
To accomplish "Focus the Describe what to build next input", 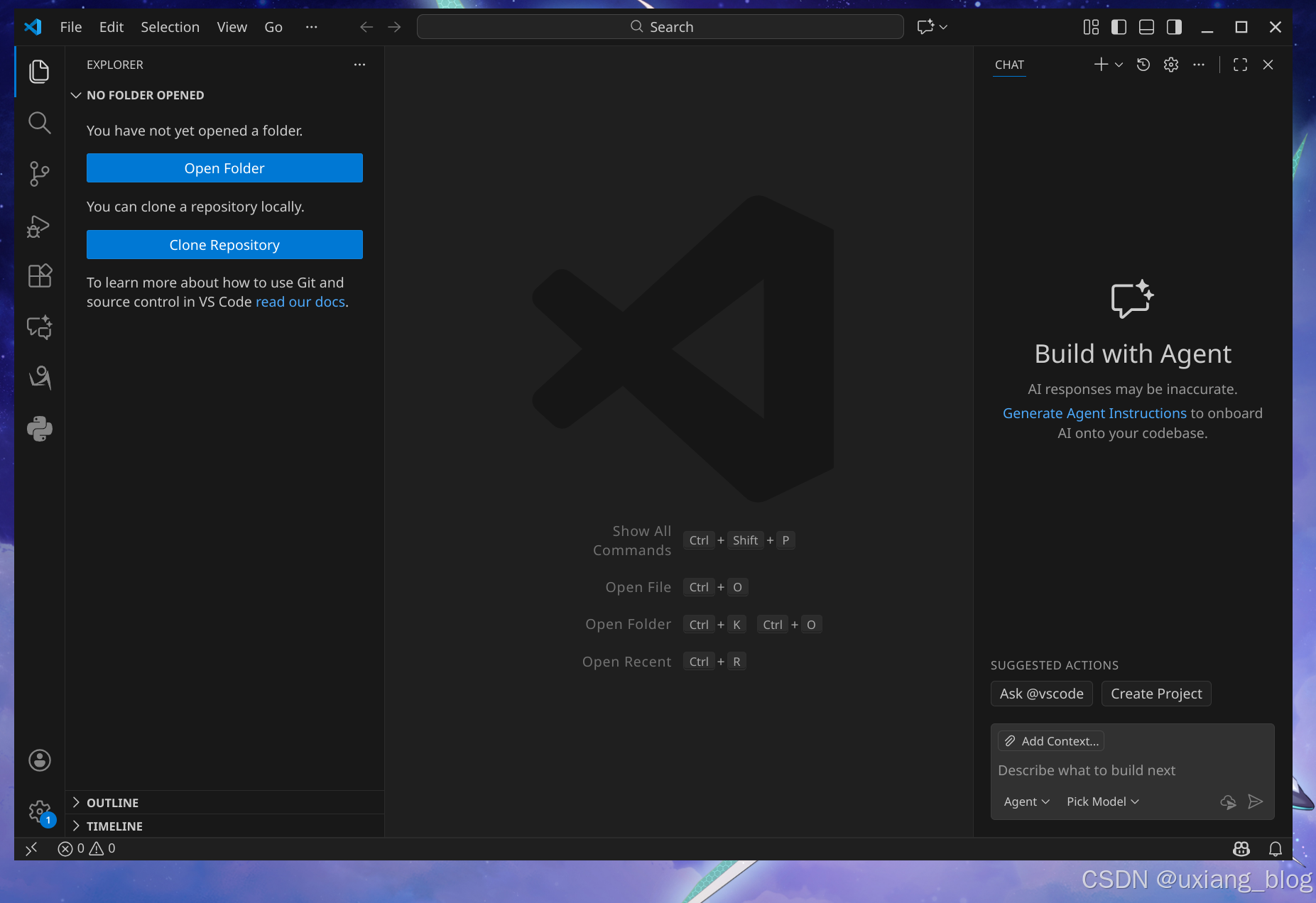I will 1132,770.
